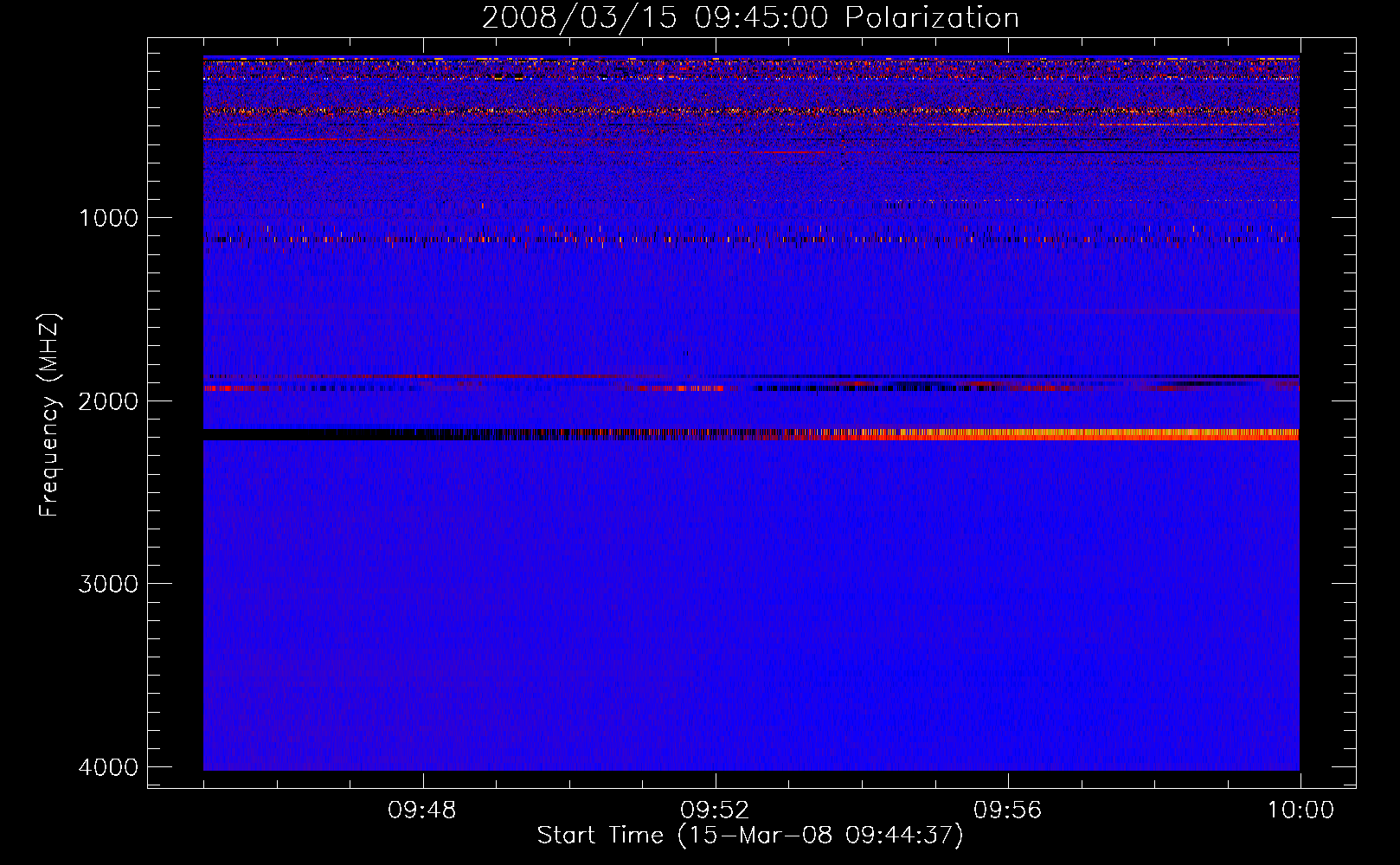Click the 2000 frequency tick label
Viewport: 1400px width, 865px height.
click(108, 401)
